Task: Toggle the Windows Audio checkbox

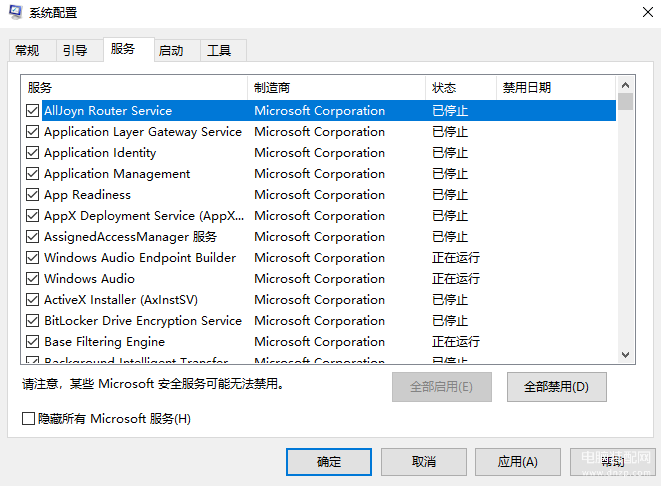Action: (x=32, y=279)
